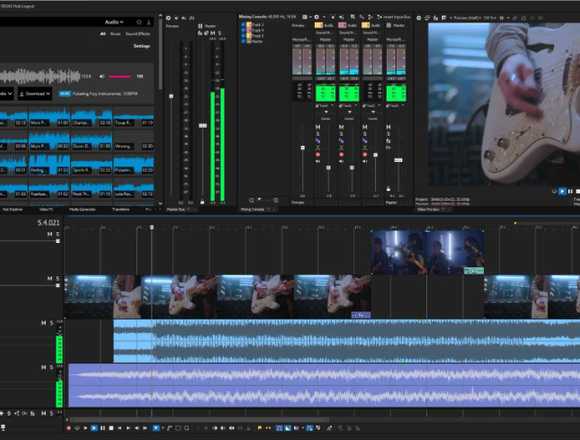Click Settings link in the audio browser
Screen dimensions: 580x440
pos(141,46)
